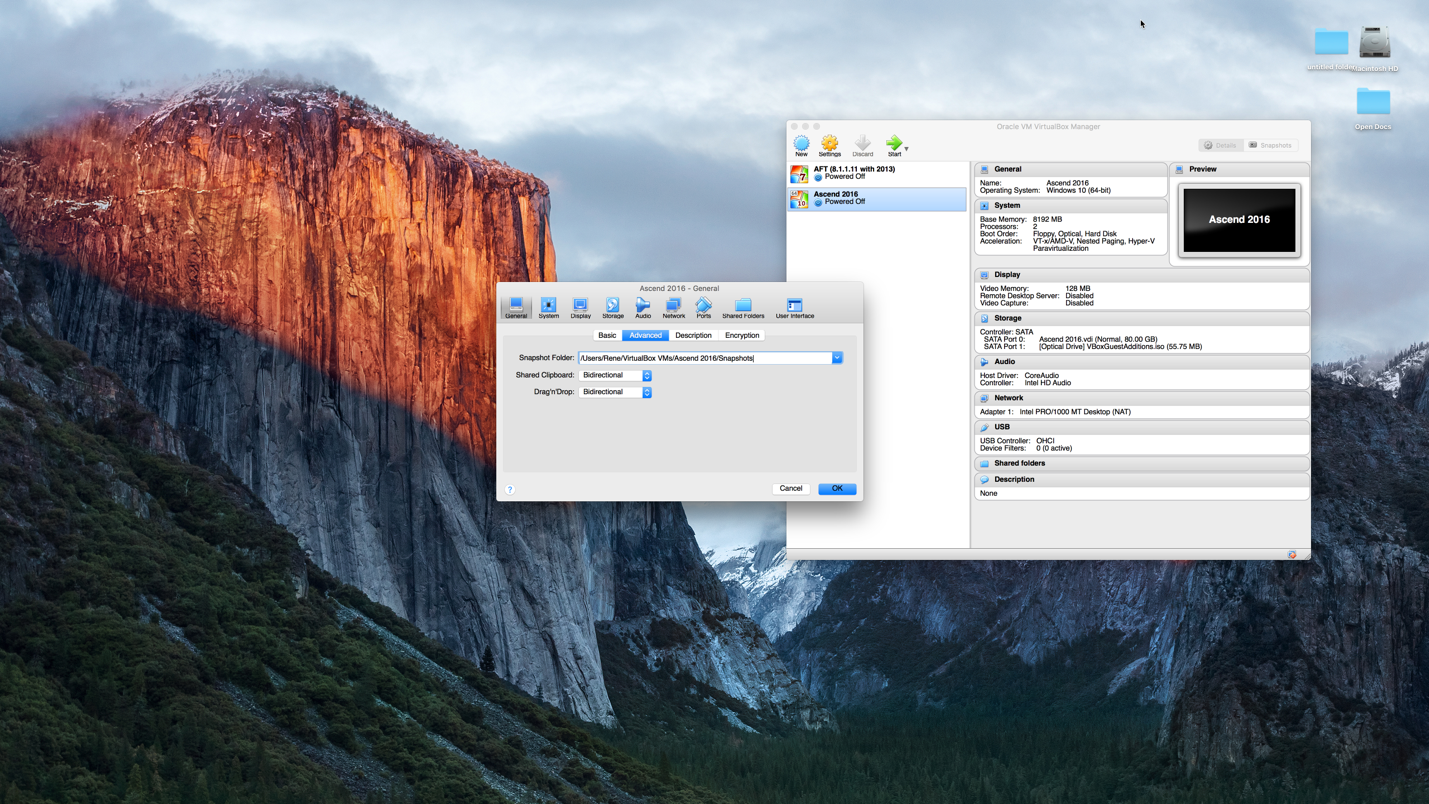This screenshot has width=1429, height=804.
Task: Open the Shared Clipboard dropdown
Action: [x=616, y=375]
